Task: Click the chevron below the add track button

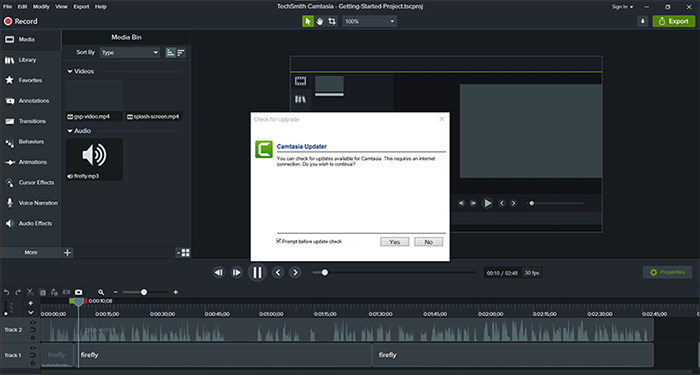Action: 31,312
